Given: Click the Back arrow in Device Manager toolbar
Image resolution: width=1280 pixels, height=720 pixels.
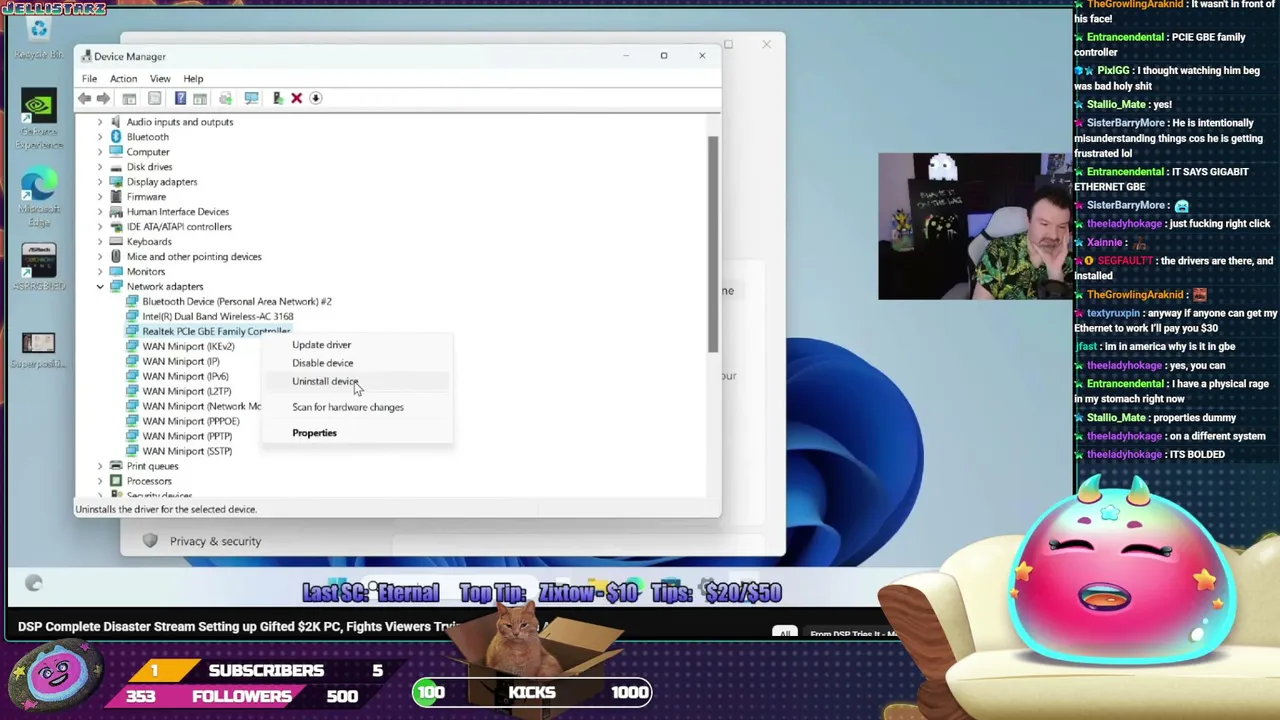Looking at the screenshot, I should [85, 98].
